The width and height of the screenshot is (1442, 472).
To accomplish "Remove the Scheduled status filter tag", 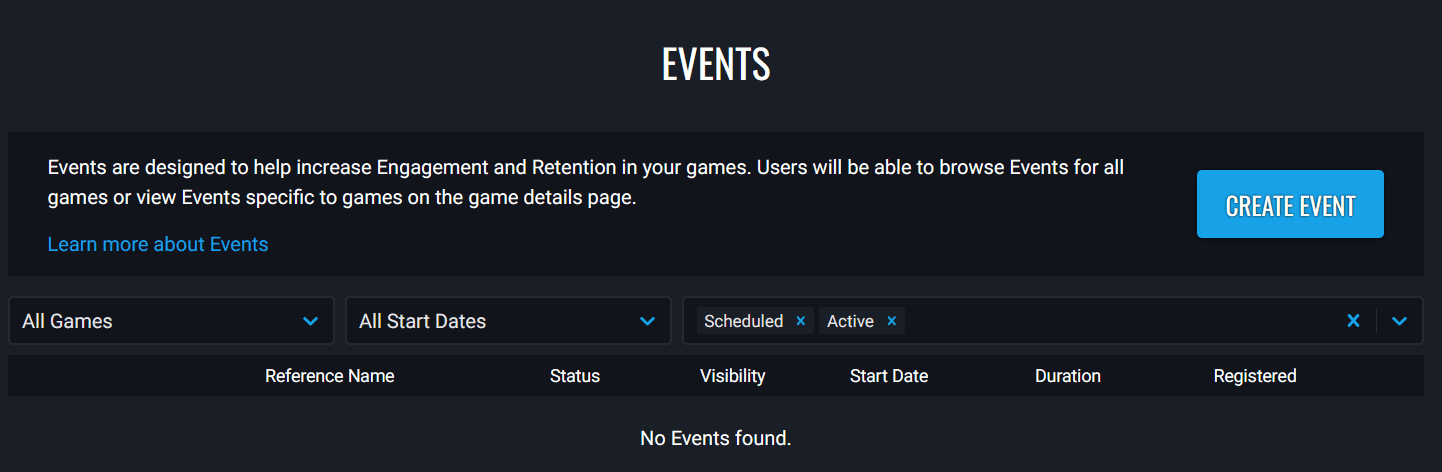I will point(800,321).
